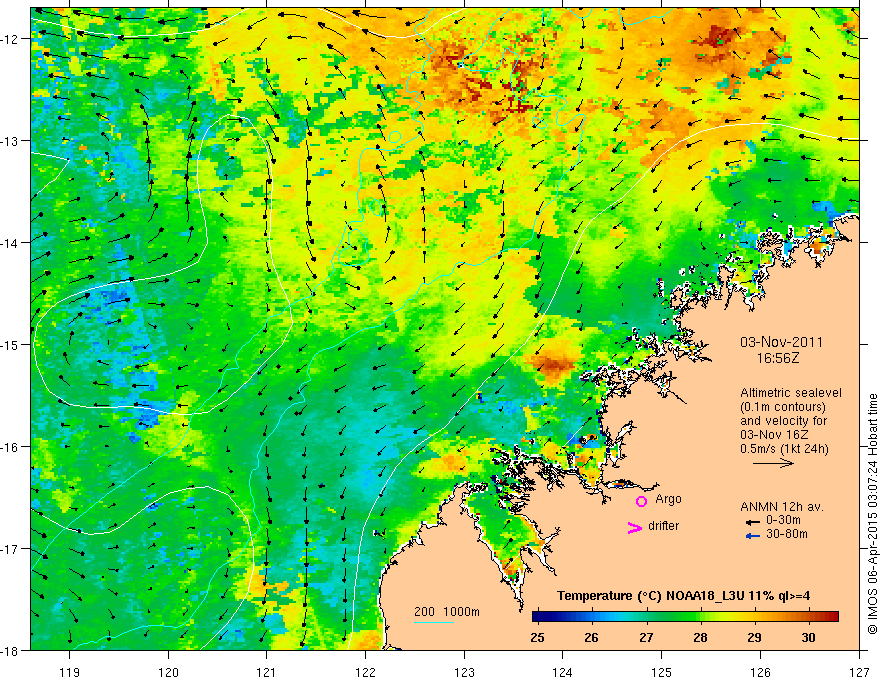The height and width of the screenshot is (680, 880).
Task: Click the '03-Nov 16Z' legend line
Action: (x=776, y=435)
